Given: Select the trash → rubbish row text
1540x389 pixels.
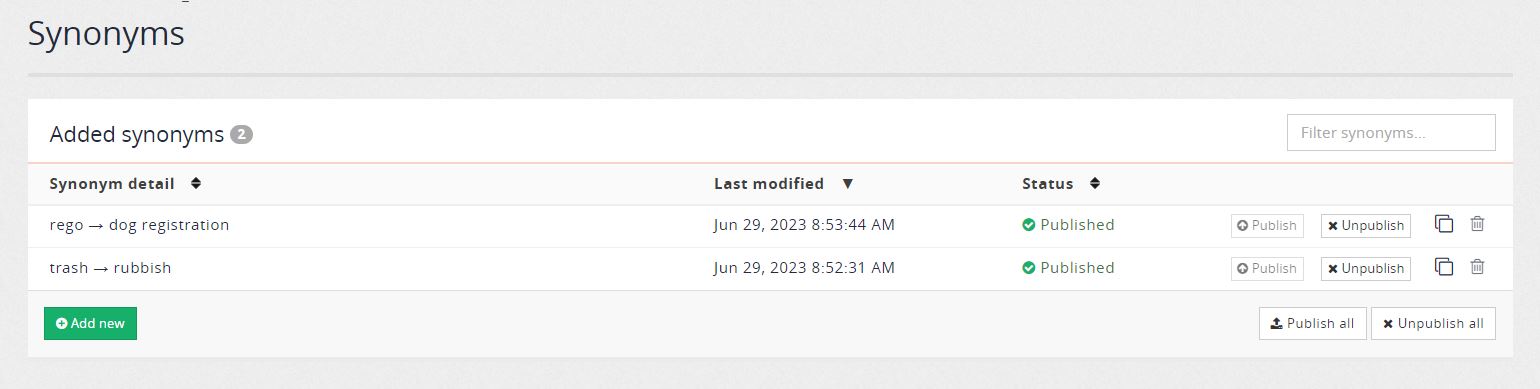Looking at the screenshot, I should point(110,268).
